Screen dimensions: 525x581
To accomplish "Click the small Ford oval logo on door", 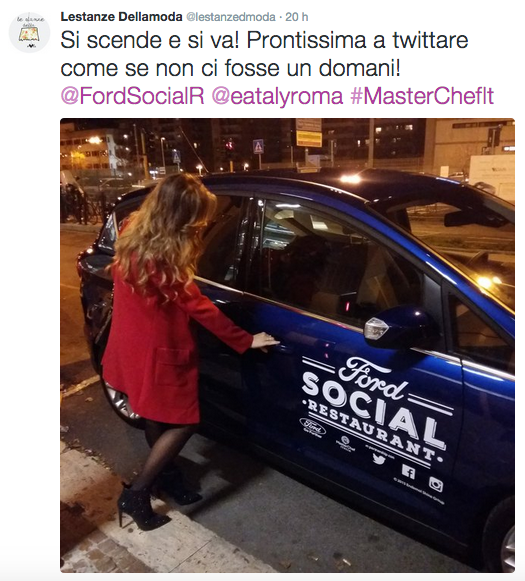I will [x=313, y=426].
